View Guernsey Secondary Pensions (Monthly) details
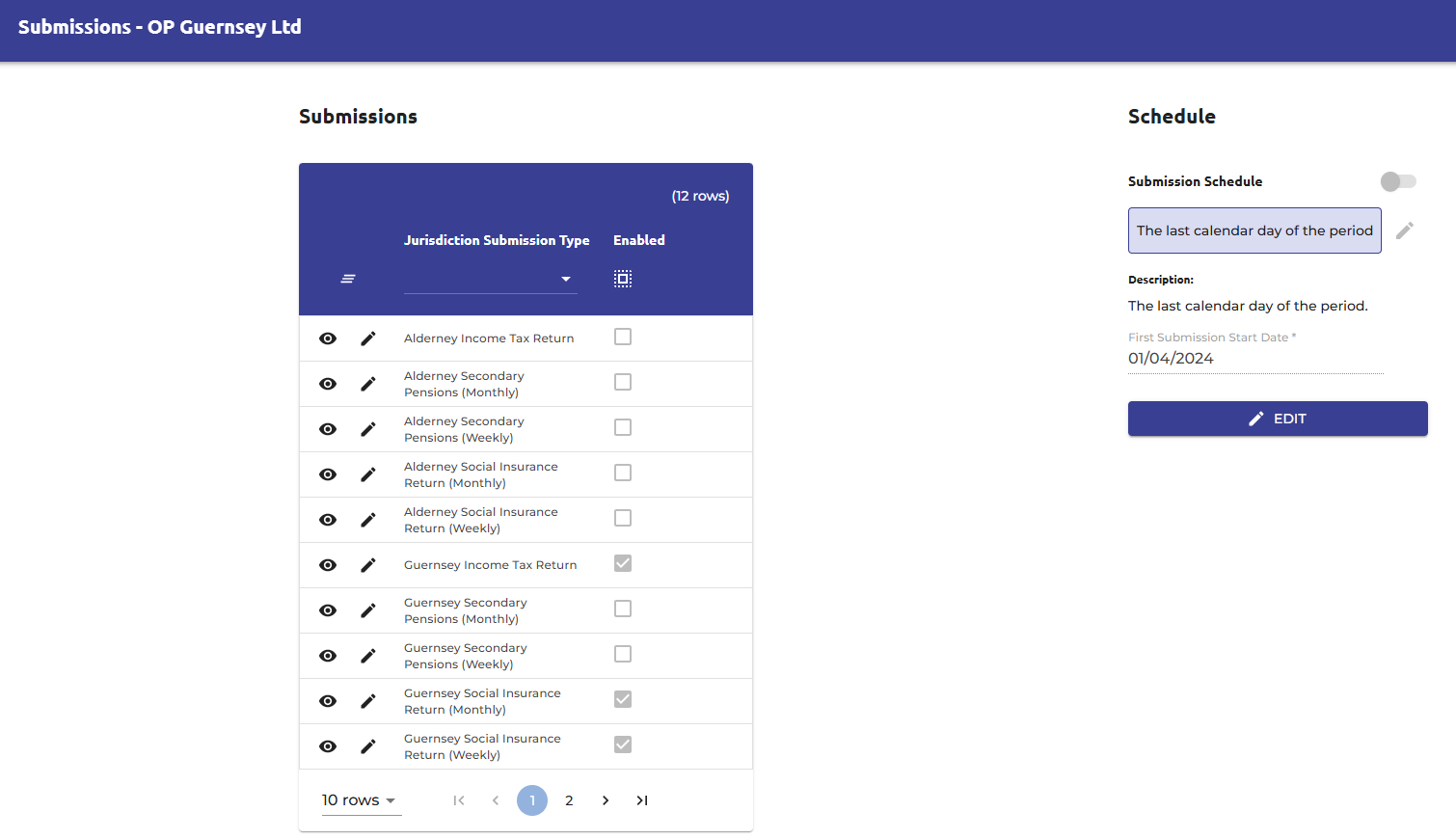Image resolution: width=1456 pixels, height=839 pixels. pos(328,610)
